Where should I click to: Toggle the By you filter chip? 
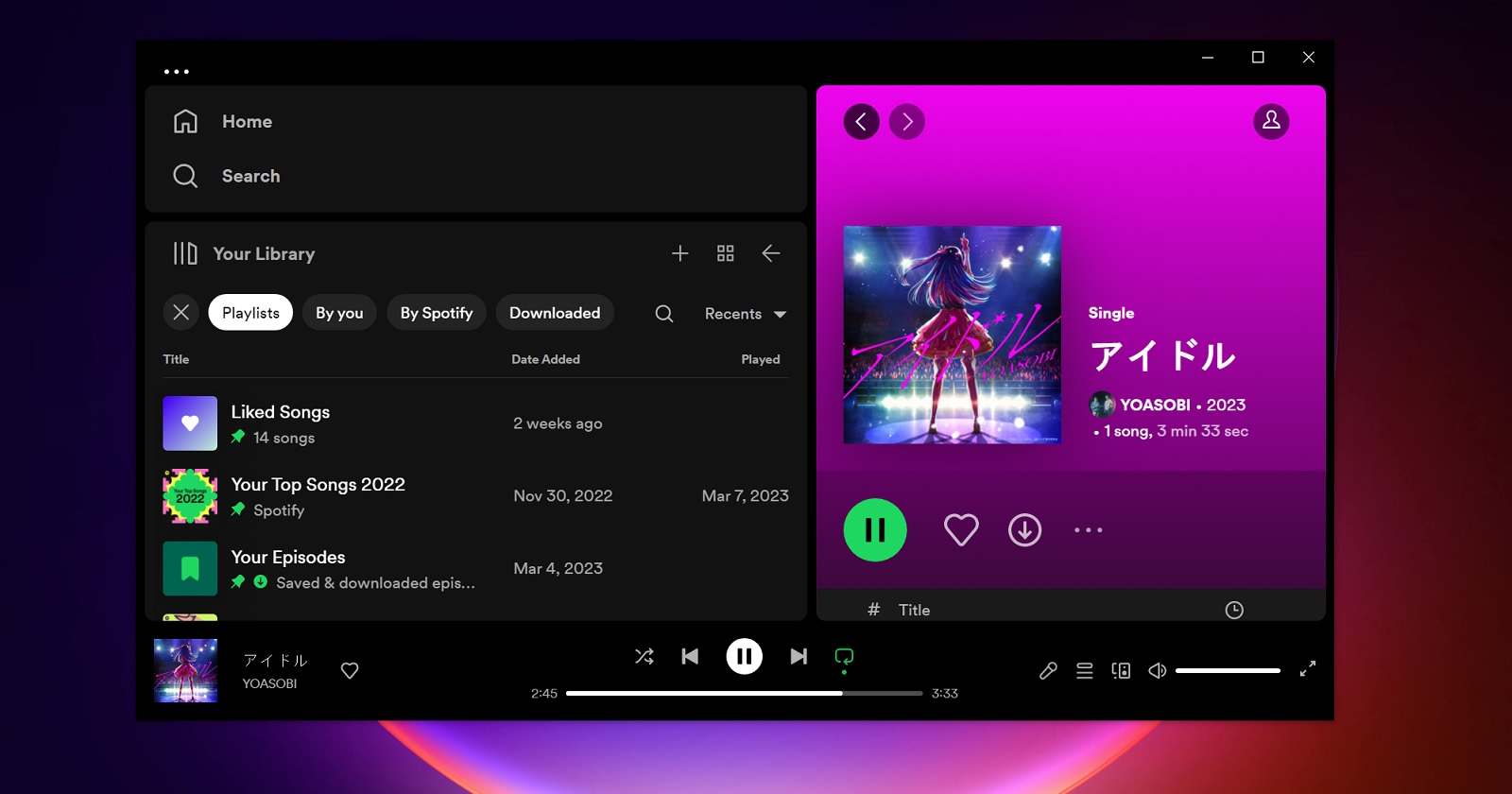[x=339, y=312]
